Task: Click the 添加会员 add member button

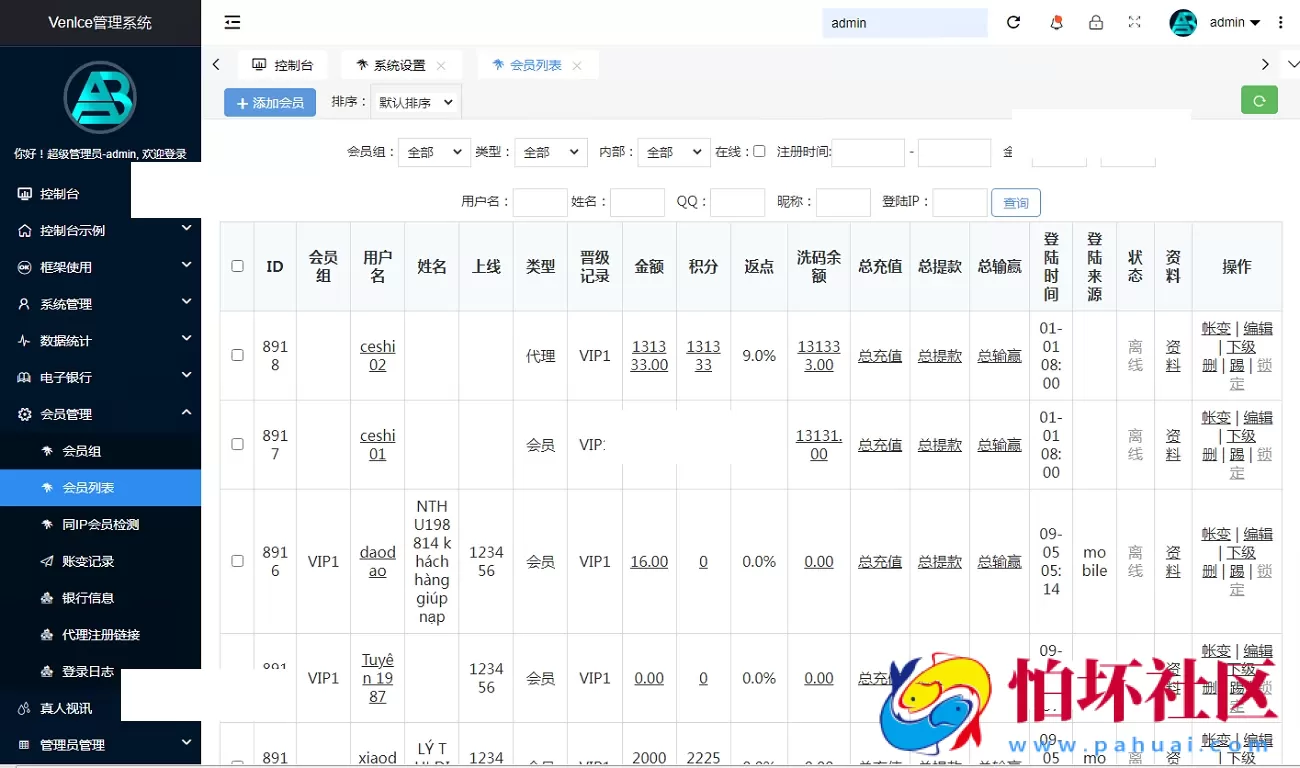Action: coord(269,101)
